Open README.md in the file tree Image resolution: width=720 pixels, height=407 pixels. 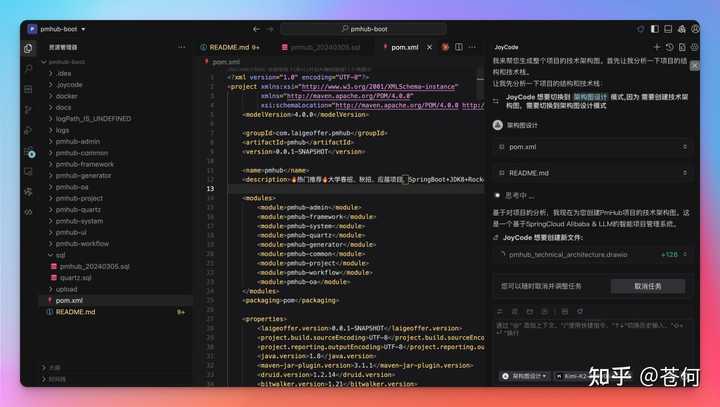pos(75,312)
